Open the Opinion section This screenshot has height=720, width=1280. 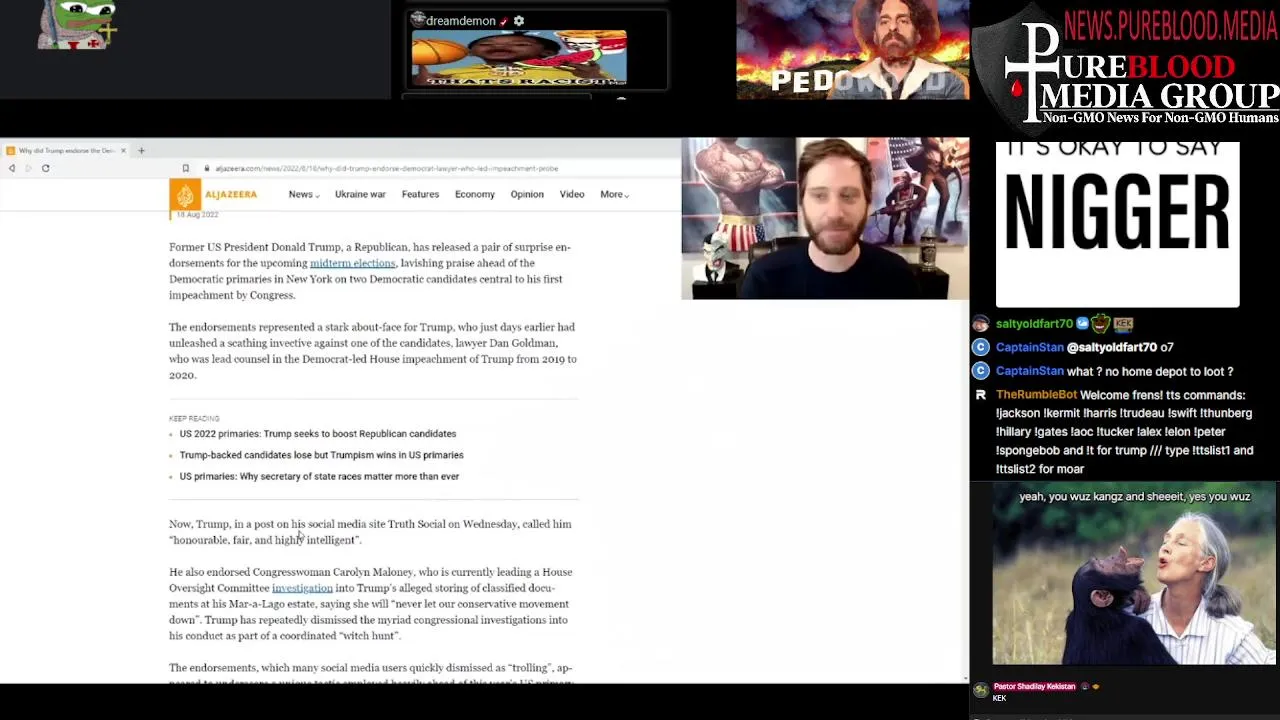point(527,194)
